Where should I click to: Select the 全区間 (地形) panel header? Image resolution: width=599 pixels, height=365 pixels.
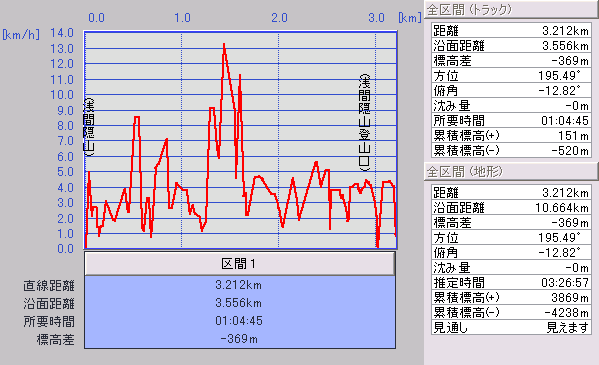point(511,171)
